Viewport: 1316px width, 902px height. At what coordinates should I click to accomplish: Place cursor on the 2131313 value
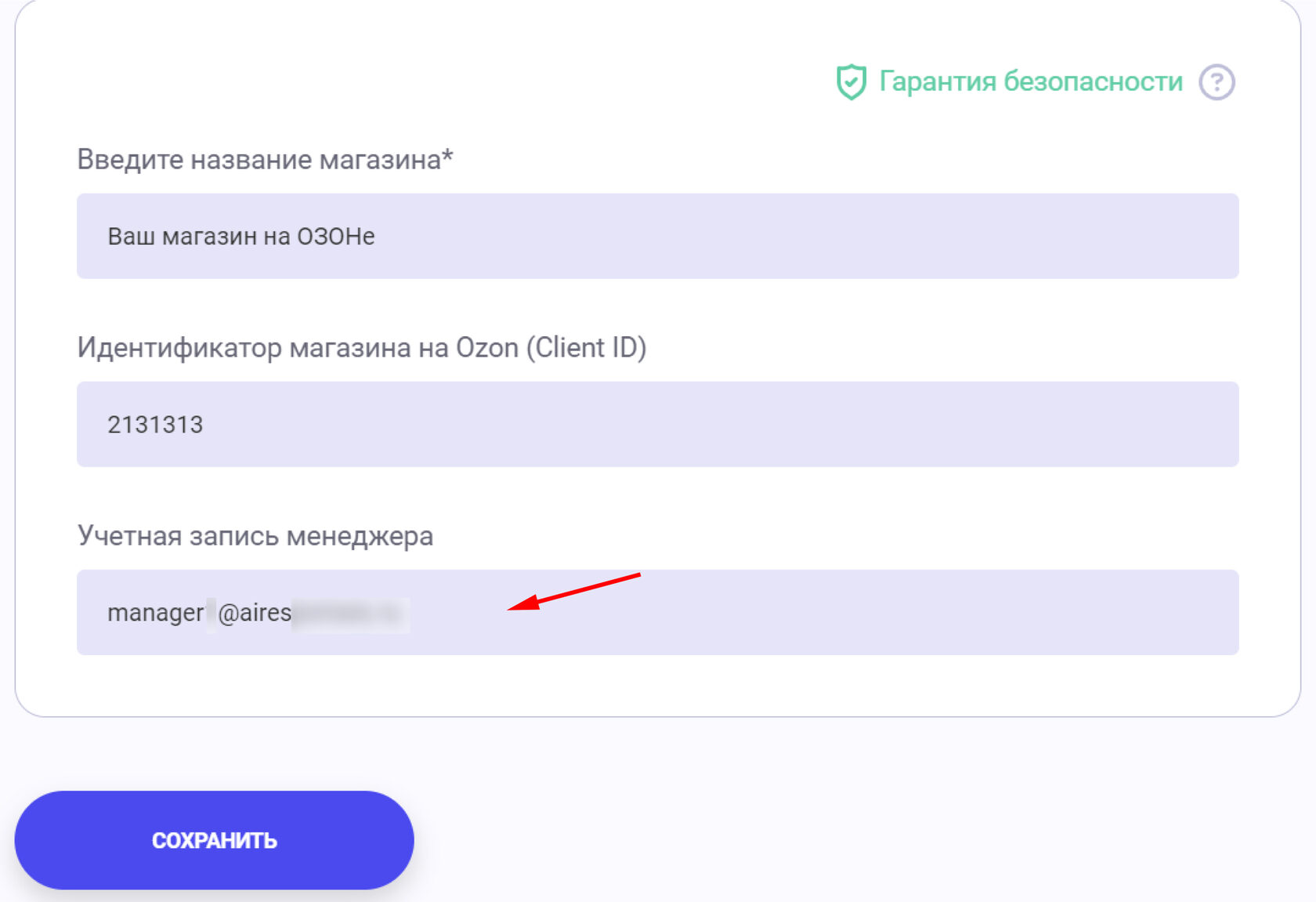[155, 424]
